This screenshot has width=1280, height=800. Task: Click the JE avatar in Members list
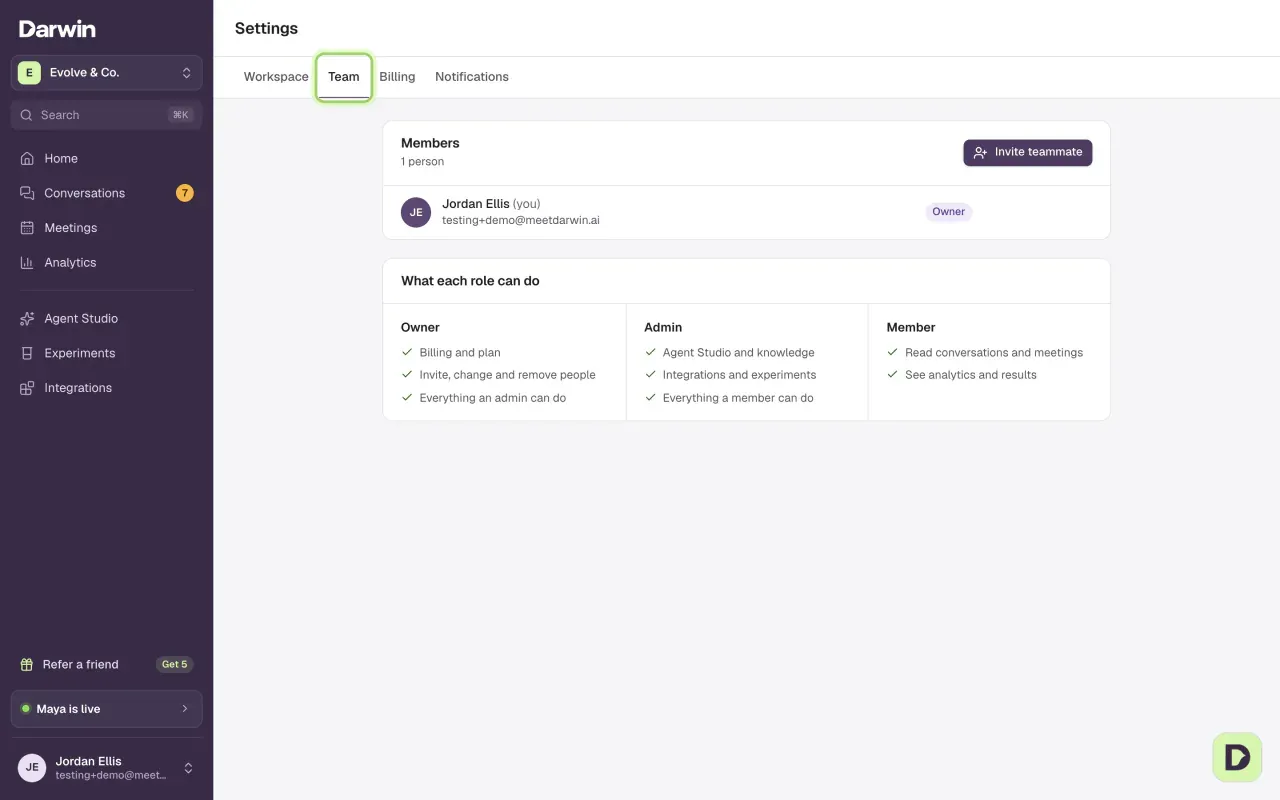tap(416, 212)
